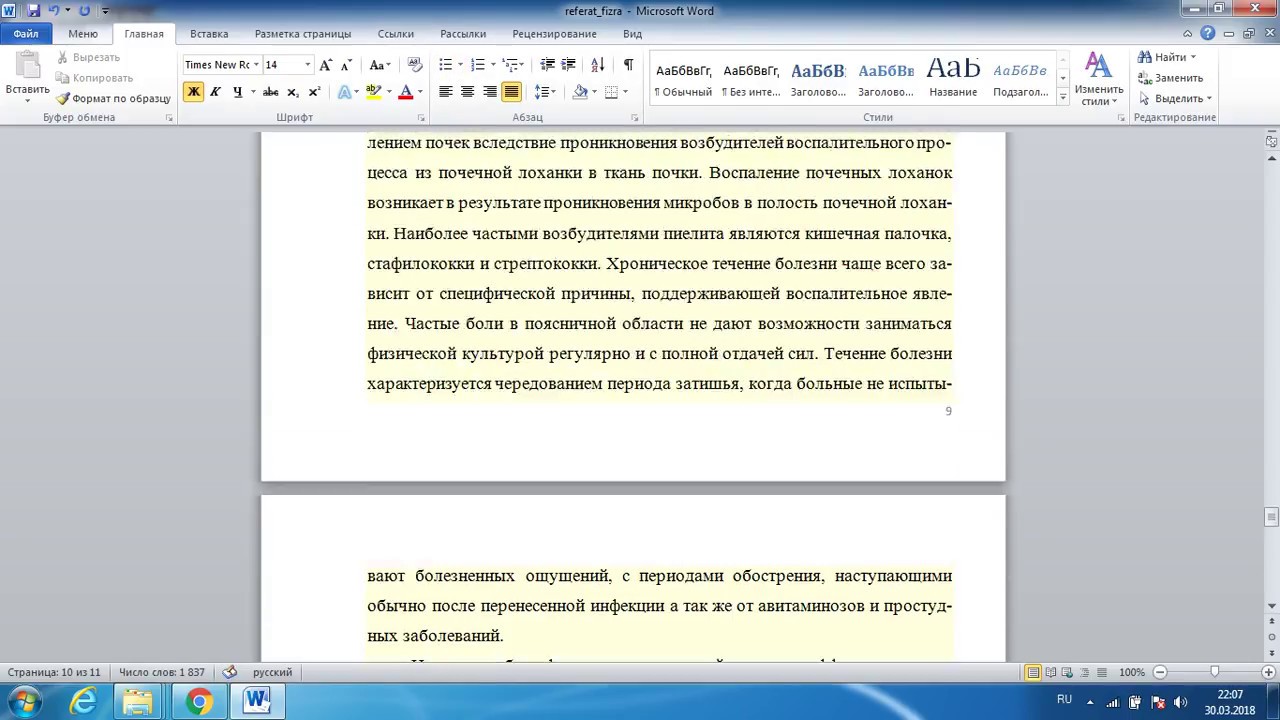
Task: Click the grow font size icon
Action: [325, 65]
